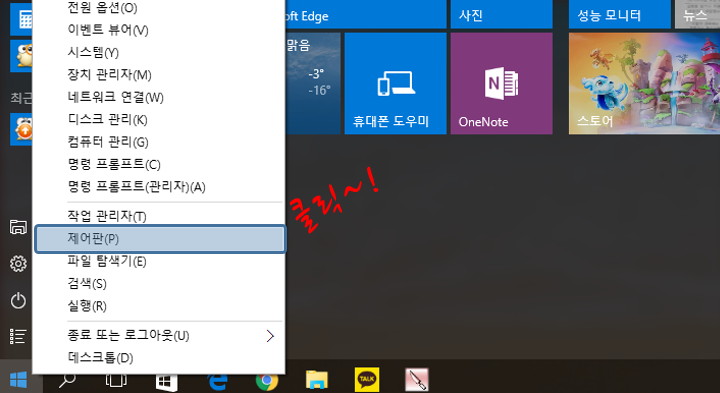Launch 작업 관리자(T)
Viewport: 720px width, 393px height.
tap(159, 216)
